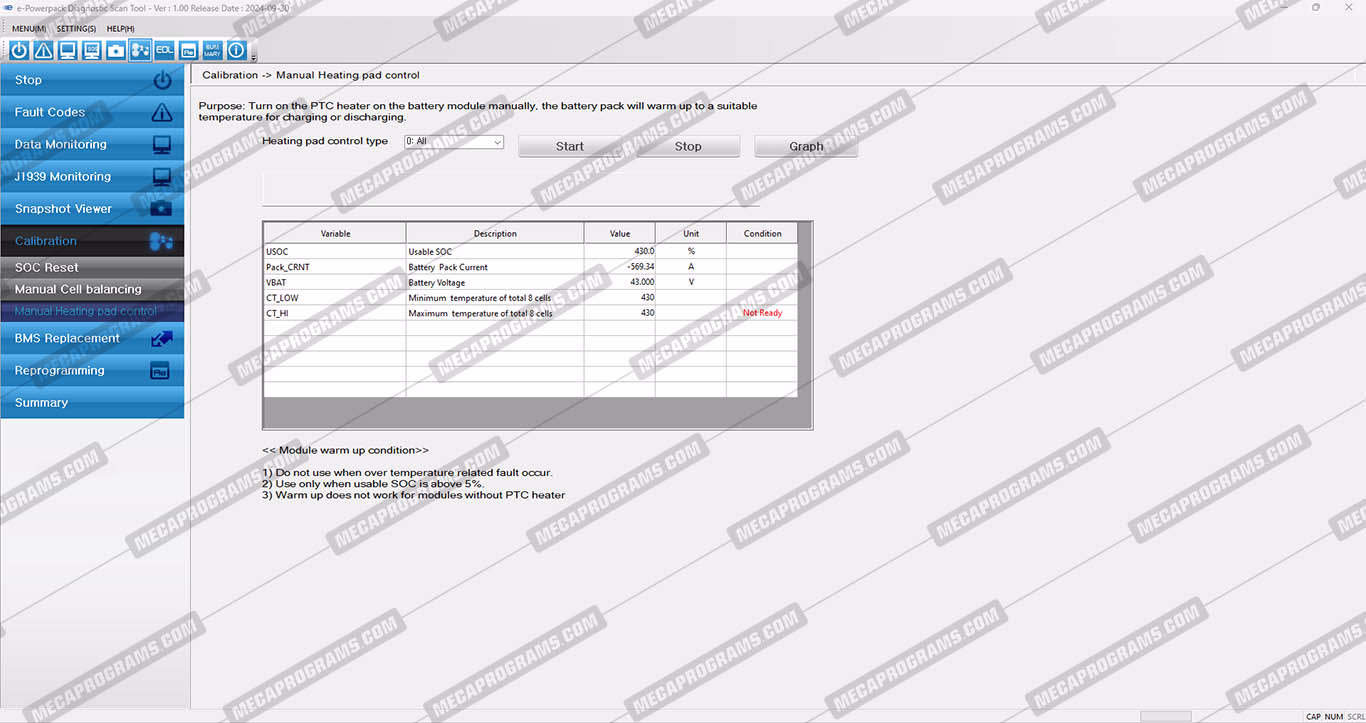Expand the toolbar overflow arrow
The image size is (1366, 723).
254,57
